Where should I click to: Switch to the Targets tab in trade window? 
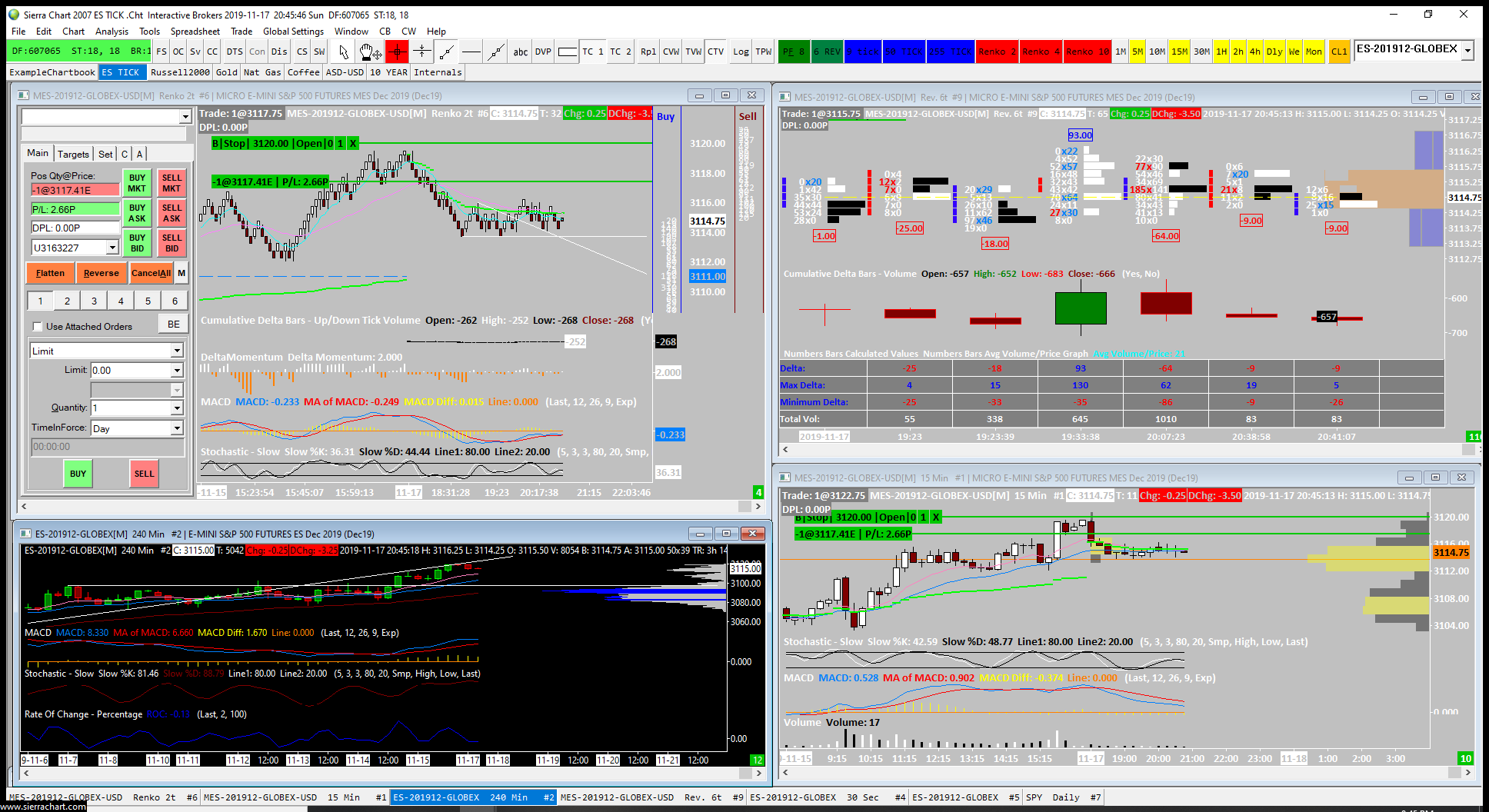[x=73, y=154]
